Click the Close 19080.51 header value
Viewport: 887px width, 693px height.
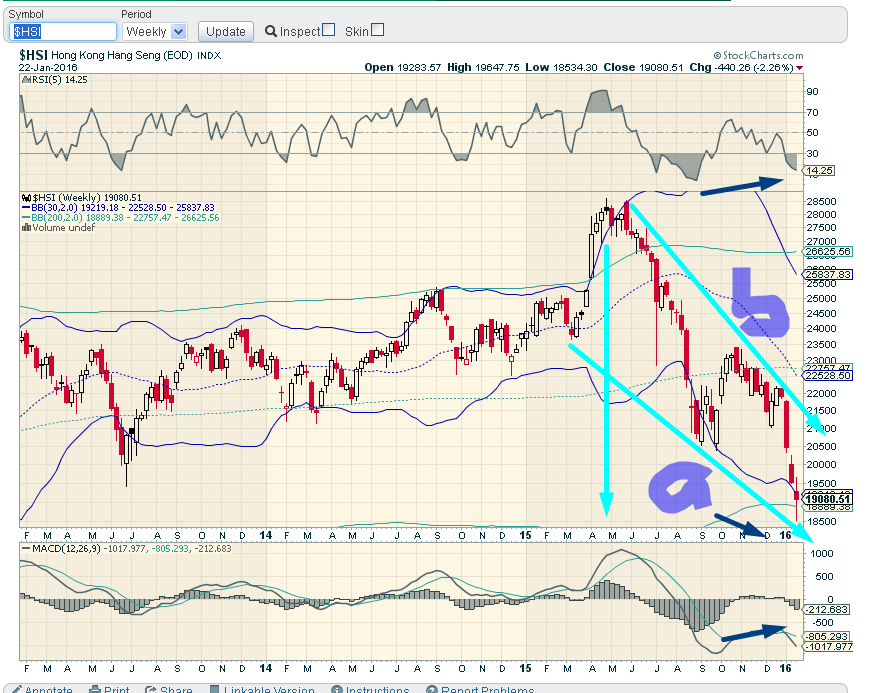coord(643,67)
